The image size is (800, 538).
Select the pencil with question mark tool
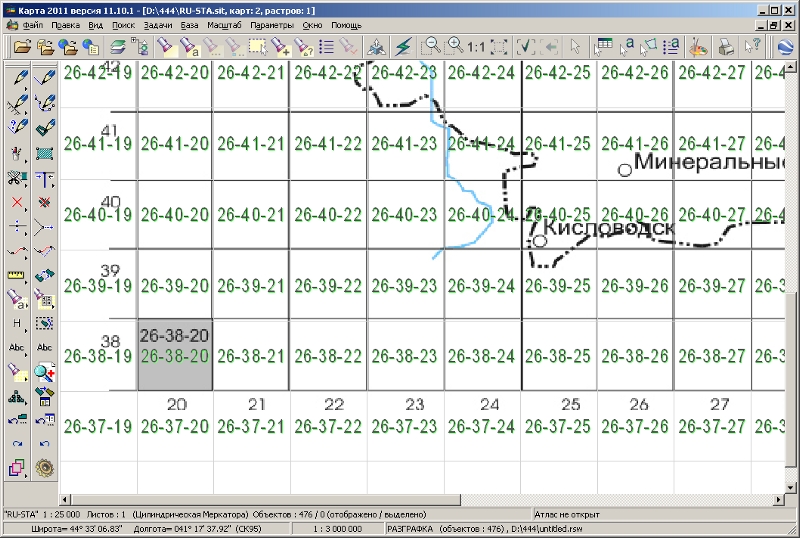[x=19, y=127]
